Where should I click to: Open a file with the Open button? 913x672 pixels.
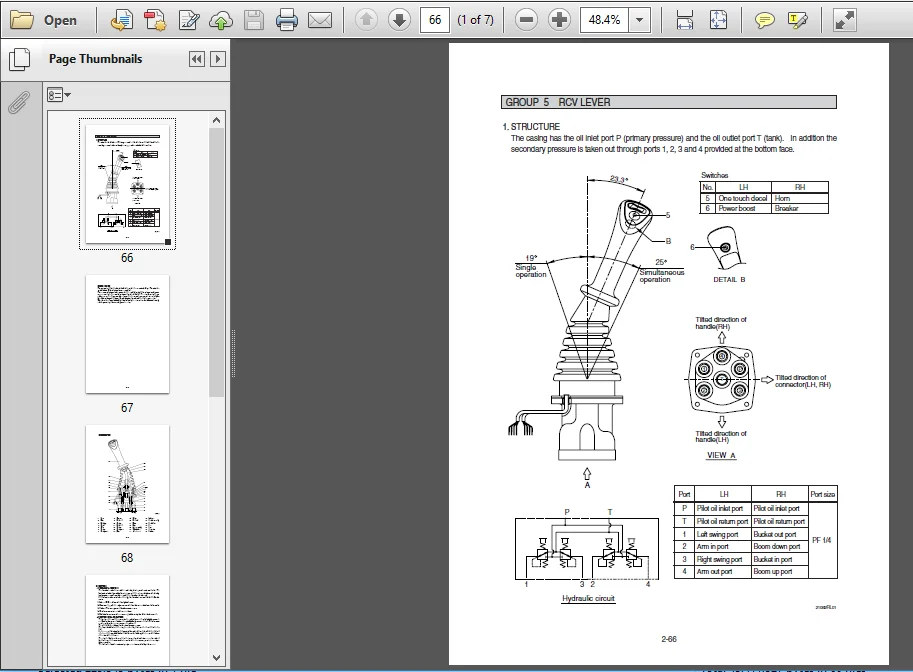click(44, 20)
